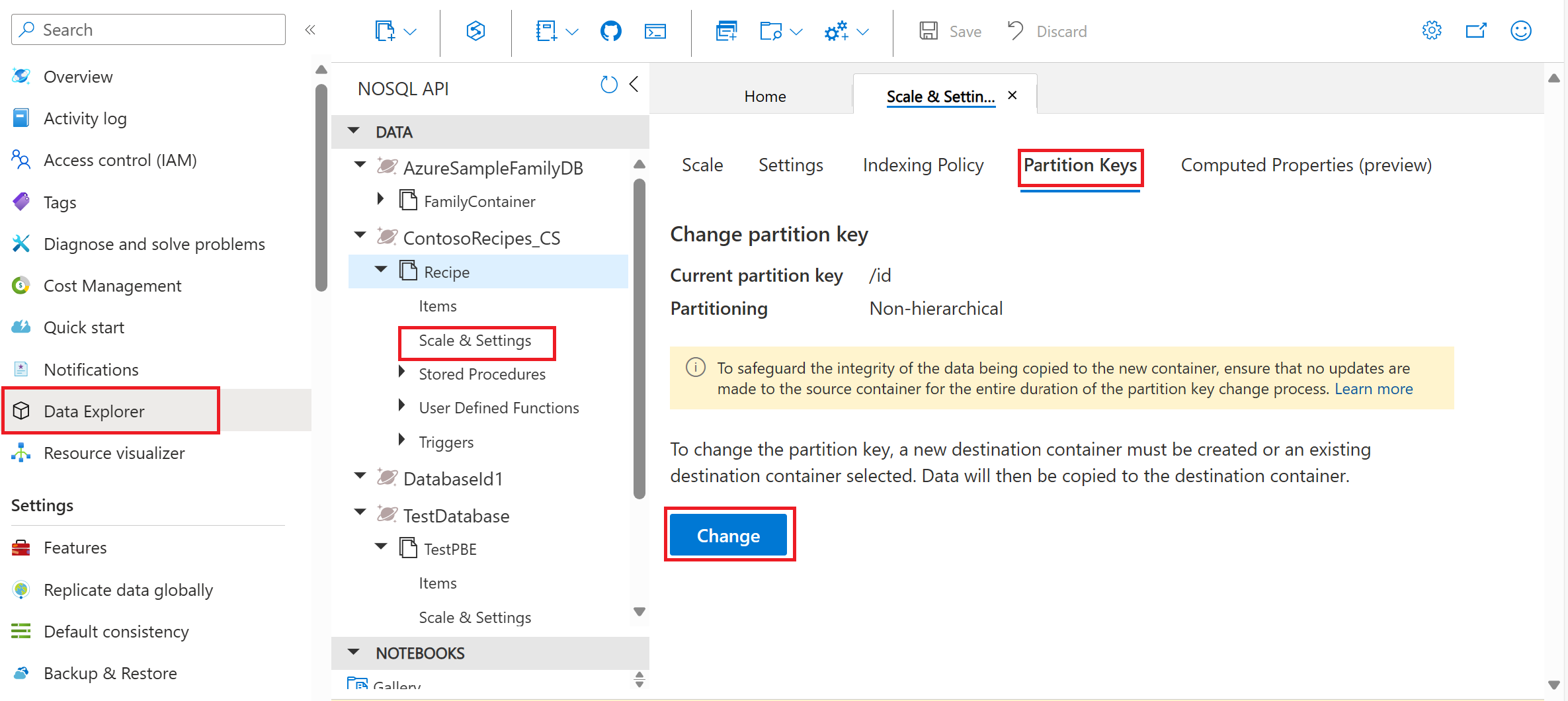Expand the FamilyContainer node
This screenshot has height=701, width=1568.
tap(381, 198)
